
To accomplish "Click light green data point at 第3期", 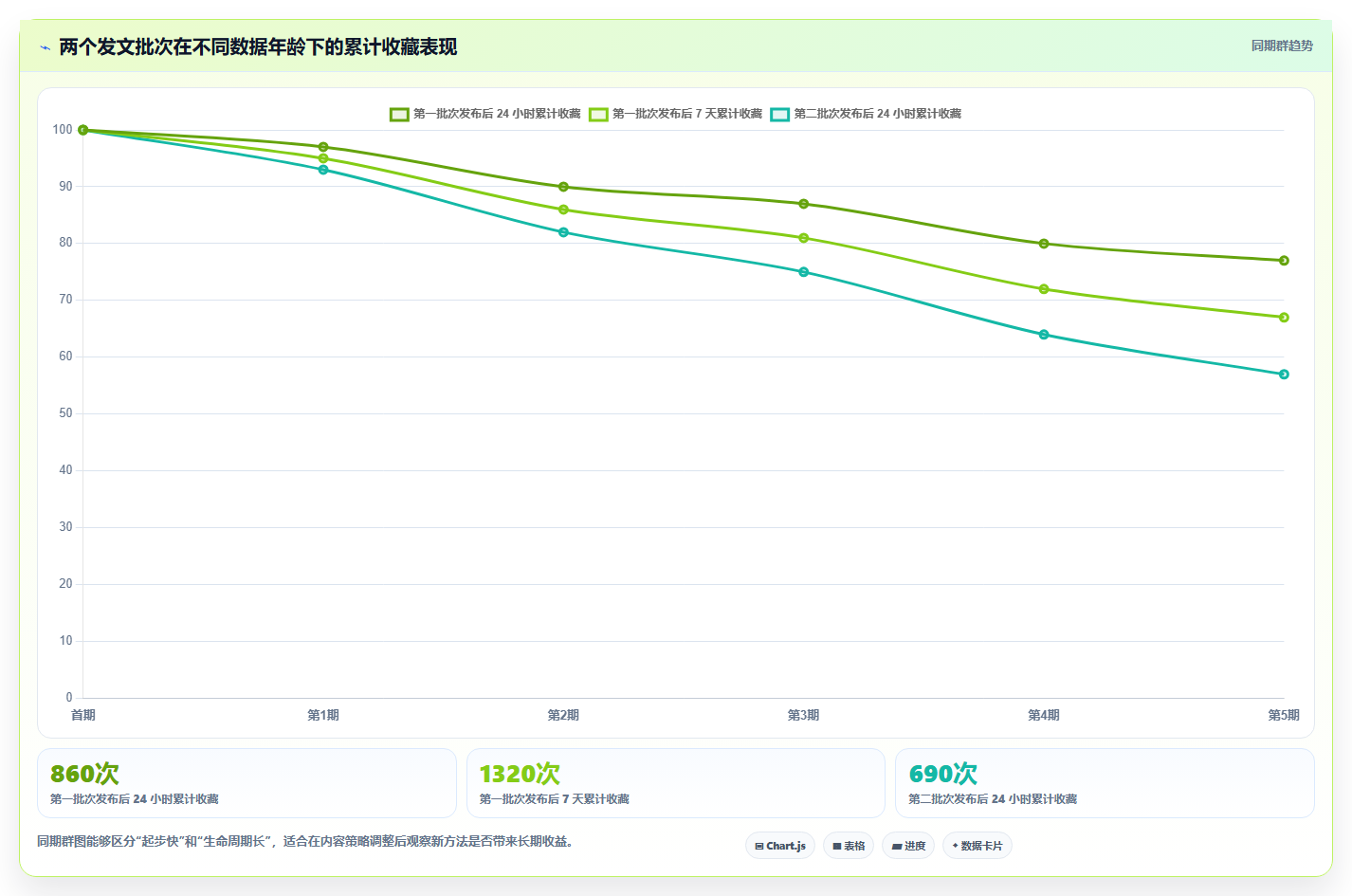I will (804, 238).
